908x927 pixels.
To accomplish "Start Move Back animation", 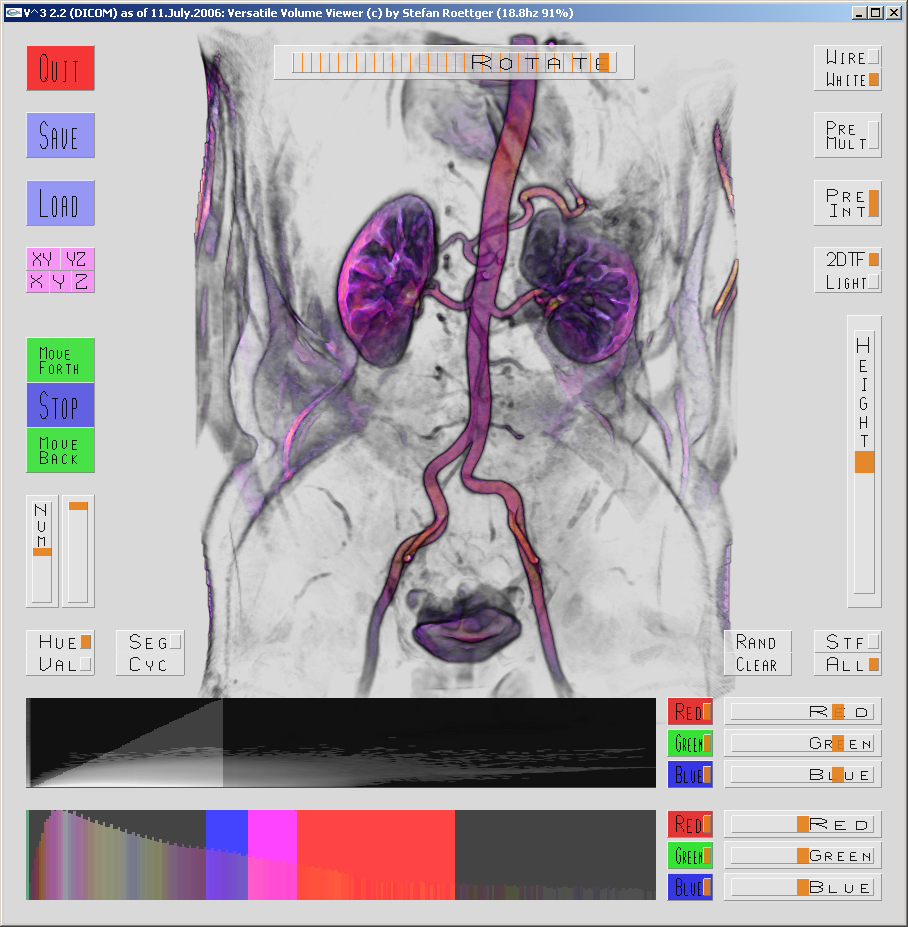I will tap(60, 450).
